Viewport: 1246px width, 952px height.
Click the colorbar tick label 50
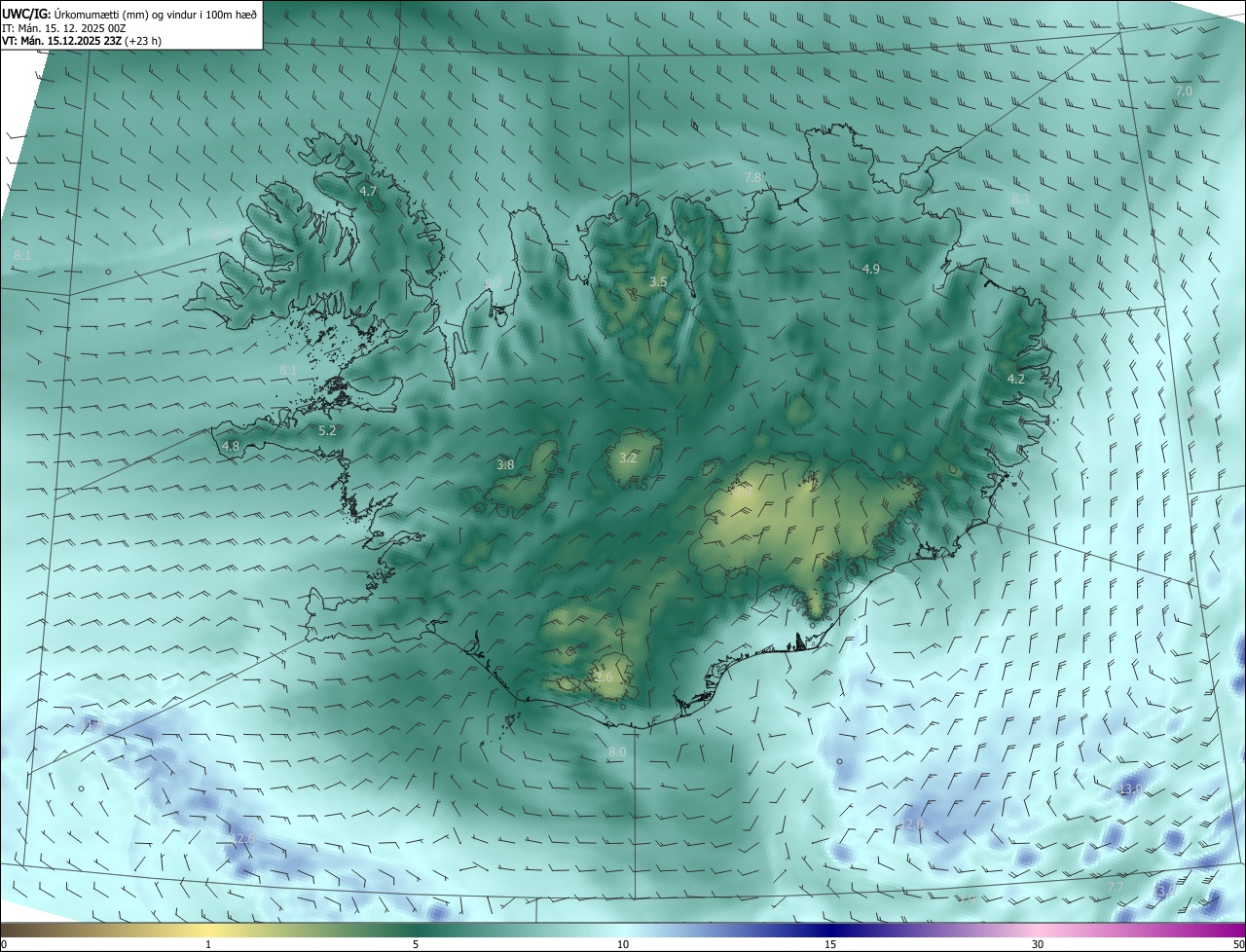1238,944
